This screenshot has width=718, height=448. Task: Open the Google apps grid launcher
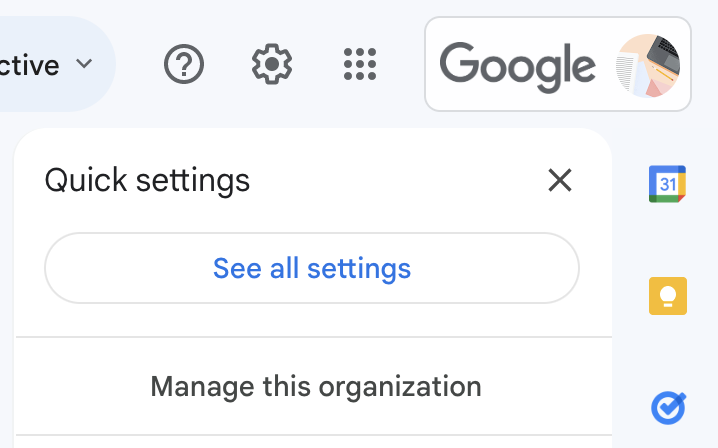click(x=359, y=65)
